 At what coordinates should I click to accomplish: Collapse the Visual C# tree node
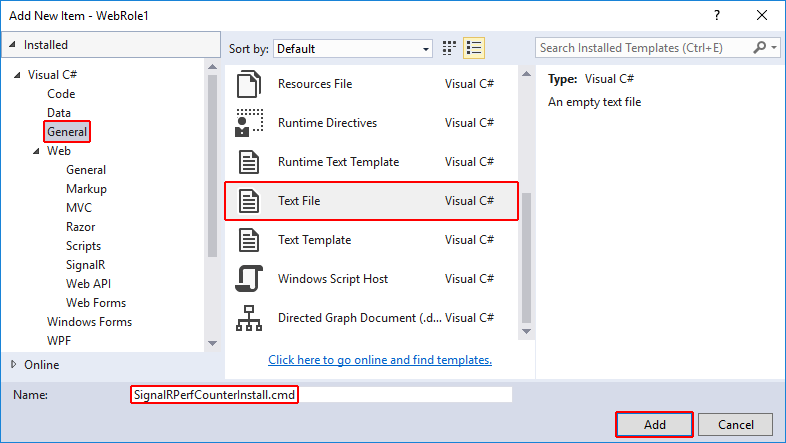point(17,75)
